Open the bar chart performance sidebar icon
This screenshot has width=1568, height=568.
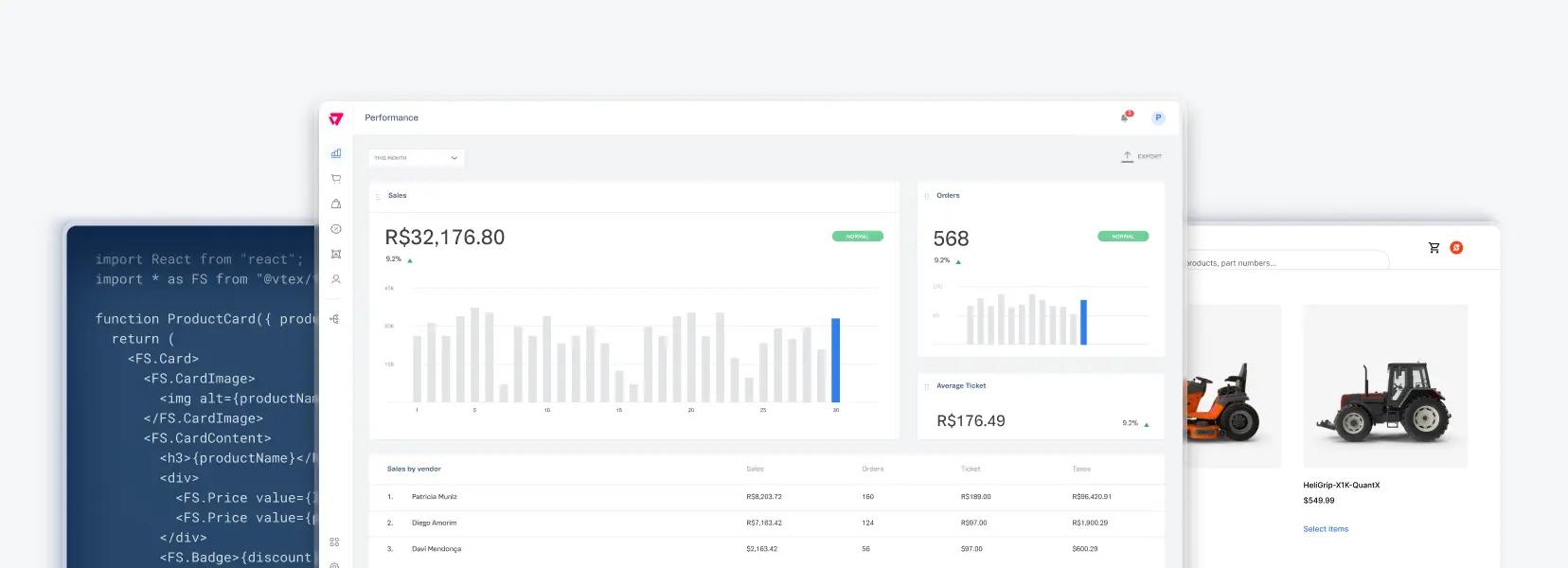tap(335, 153)
